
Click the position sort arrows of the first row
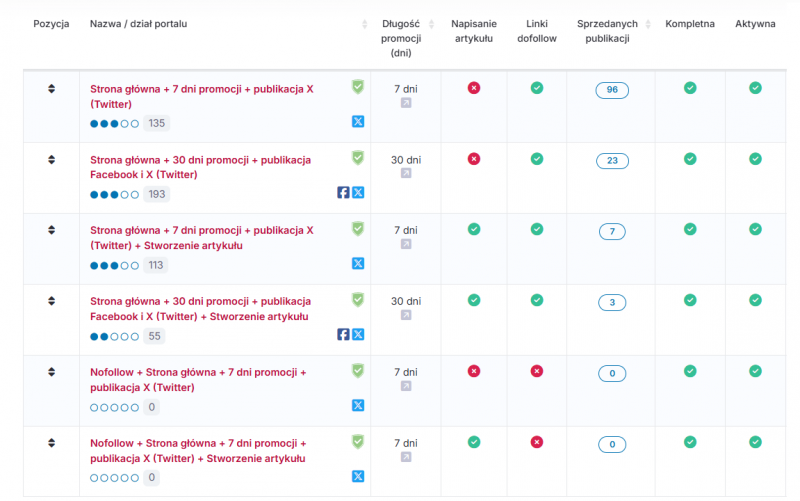51,89
